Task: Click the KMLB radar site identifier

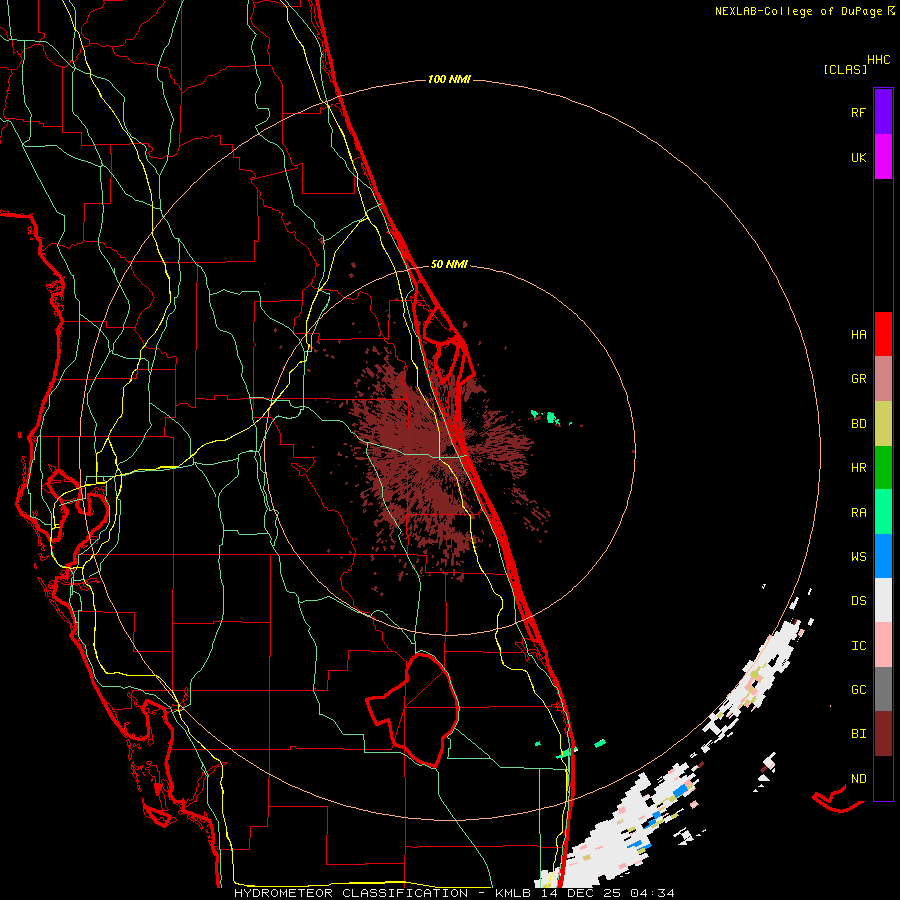Action: [515, 893]
